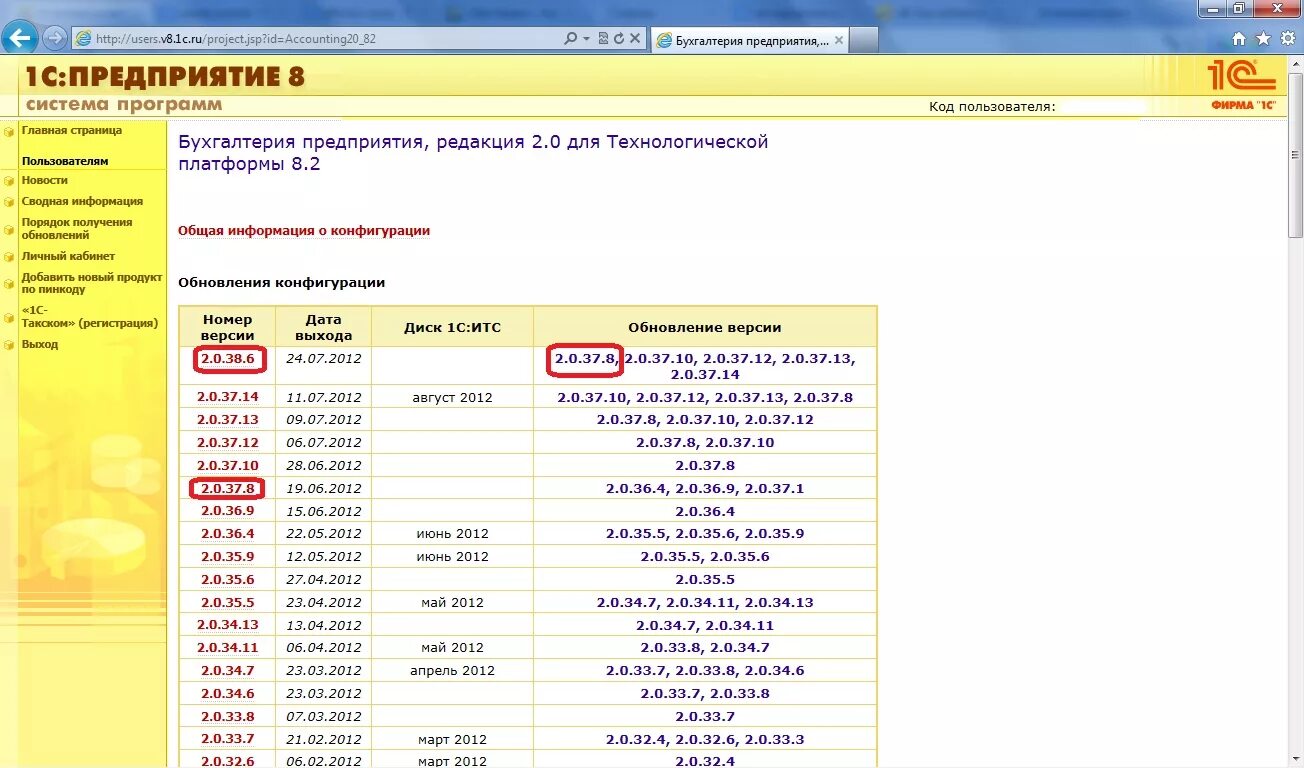Open a new blank tab
The width and height of the screenshot is (1304, 768).
pos(864,40)
